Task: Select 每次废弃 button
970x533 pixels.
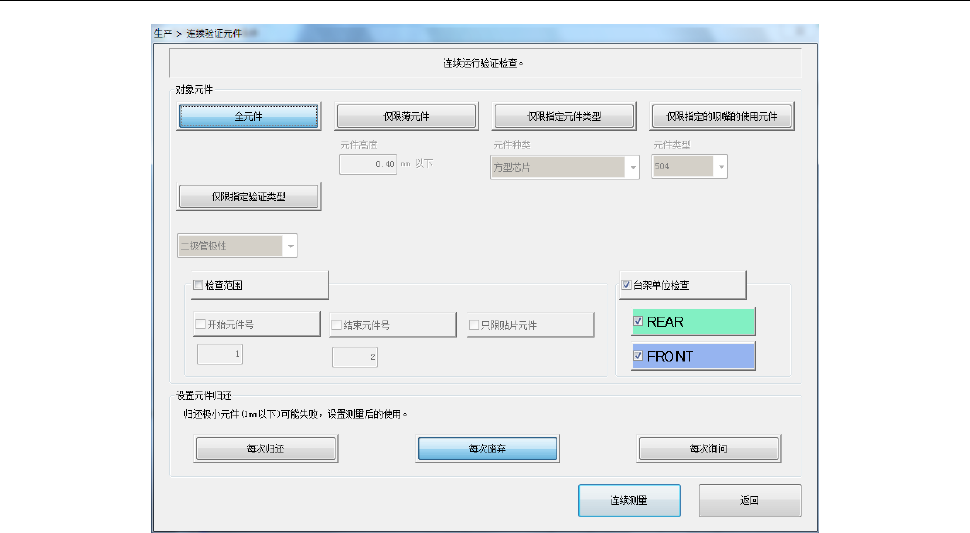Action: click(x=487, y=449)
